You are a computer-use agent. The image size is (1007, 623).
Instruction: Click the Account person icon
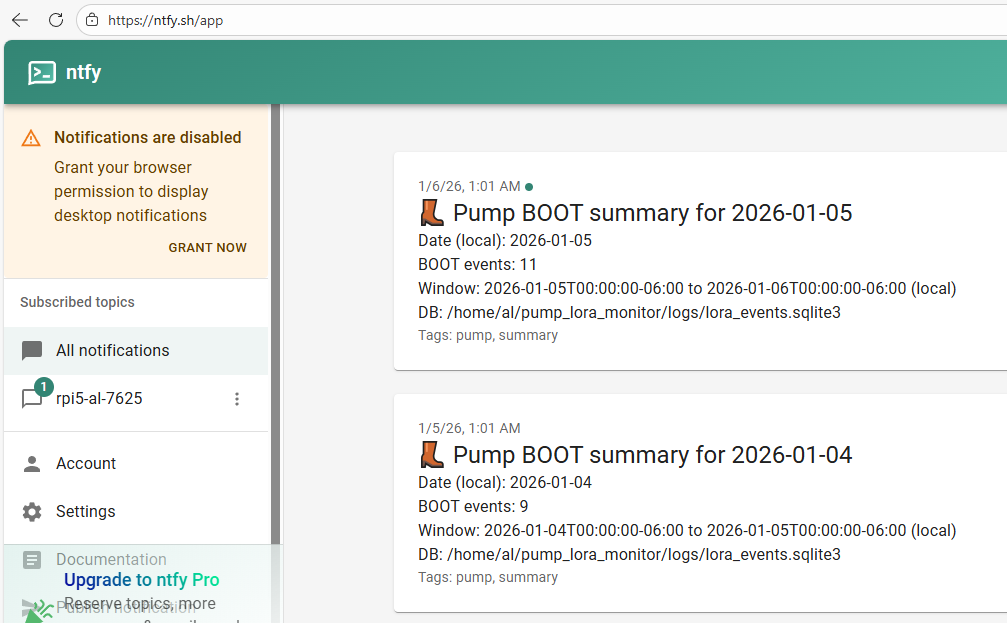click(x=32, y=464)
